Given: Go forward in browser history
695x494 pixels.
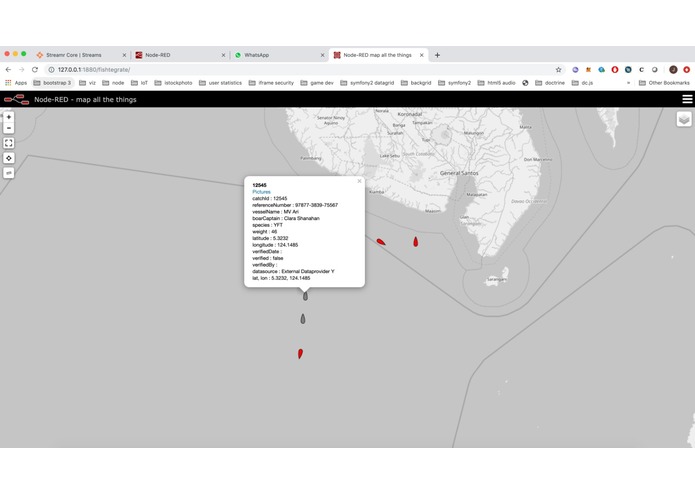Looking at the screenshot, I should click(21, 70).
